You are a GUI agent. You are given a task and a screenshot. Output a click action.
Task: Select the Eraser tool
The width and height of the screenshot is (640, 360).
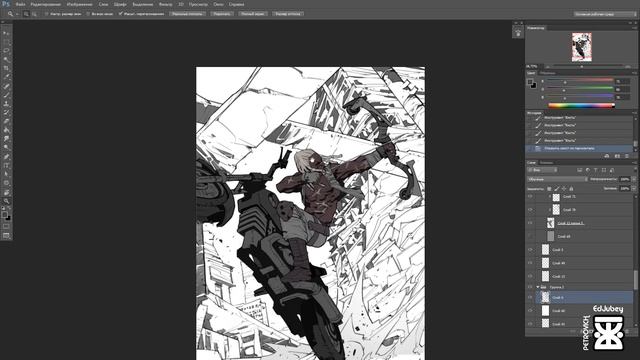pos(6,121)
